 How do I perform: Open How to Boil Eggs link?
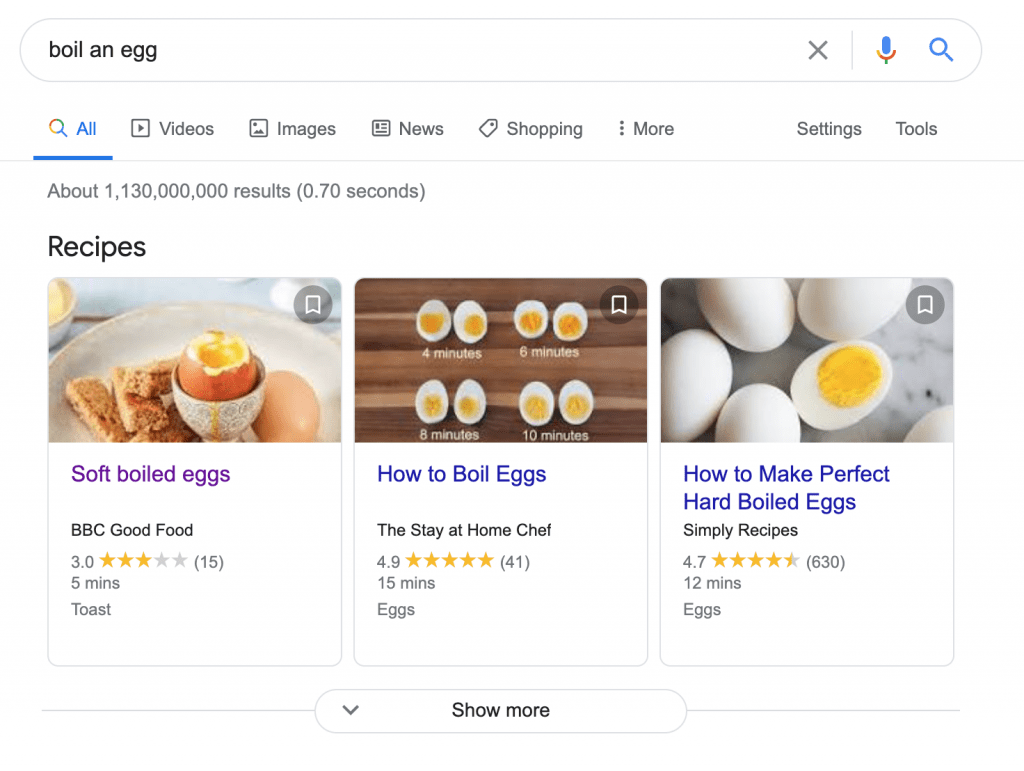pos(462,474)
